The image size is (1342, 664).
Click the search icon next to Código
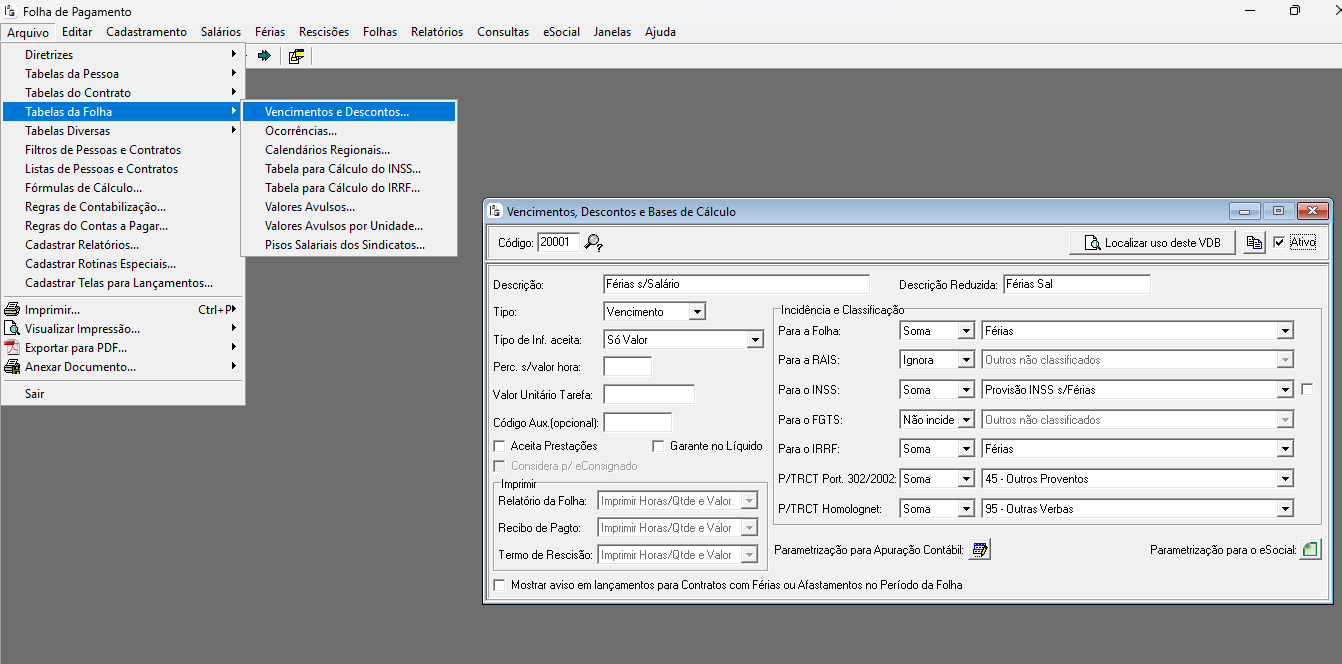click(594, 242)
